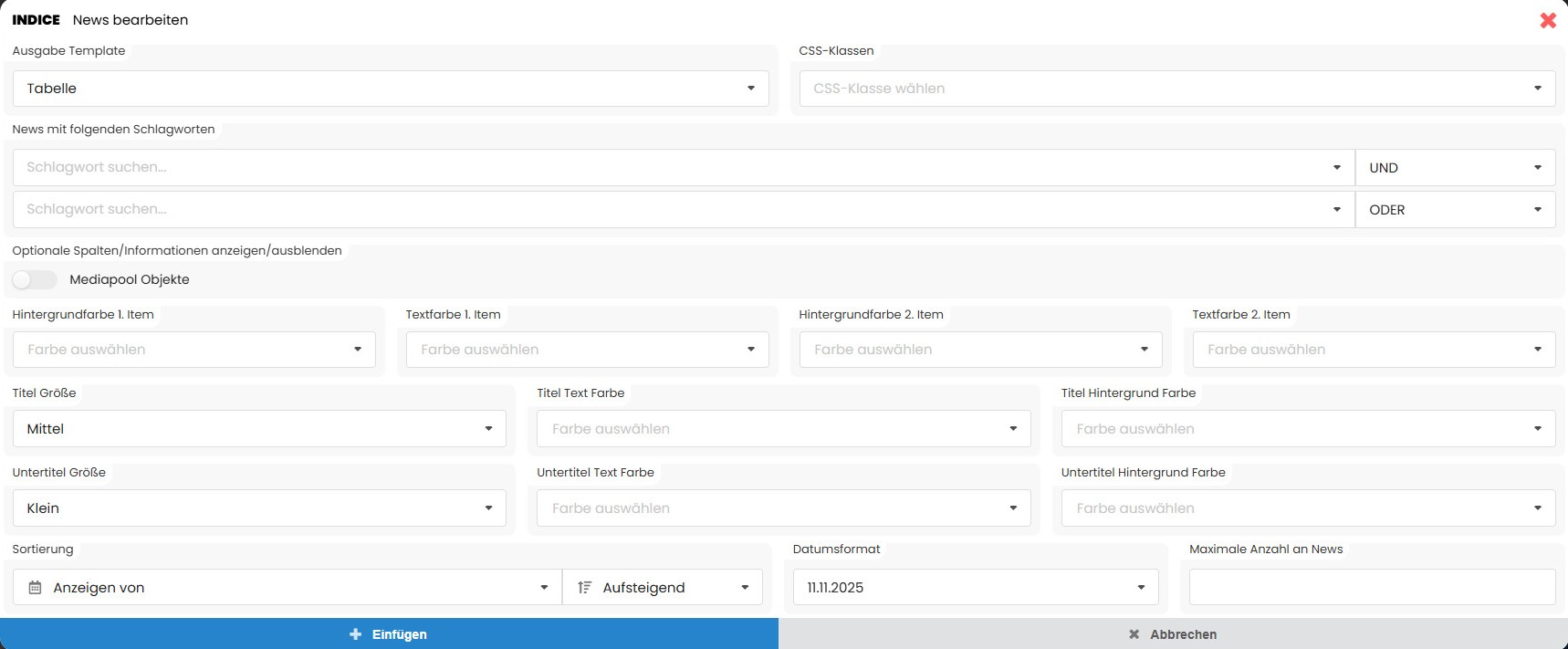Click the red X close icon
The height and width of the screenshot is (649, 1568).
coord(1548,20)
